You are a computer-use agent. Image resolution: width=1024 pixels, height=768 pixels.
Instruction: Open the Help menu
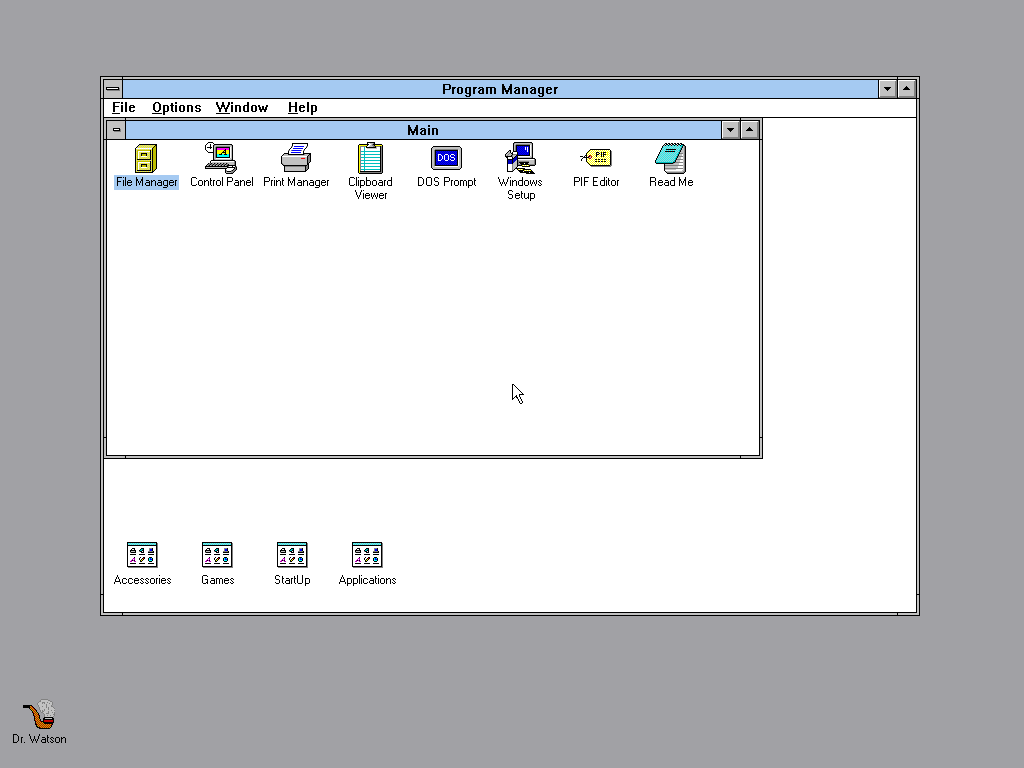(302, 108)
